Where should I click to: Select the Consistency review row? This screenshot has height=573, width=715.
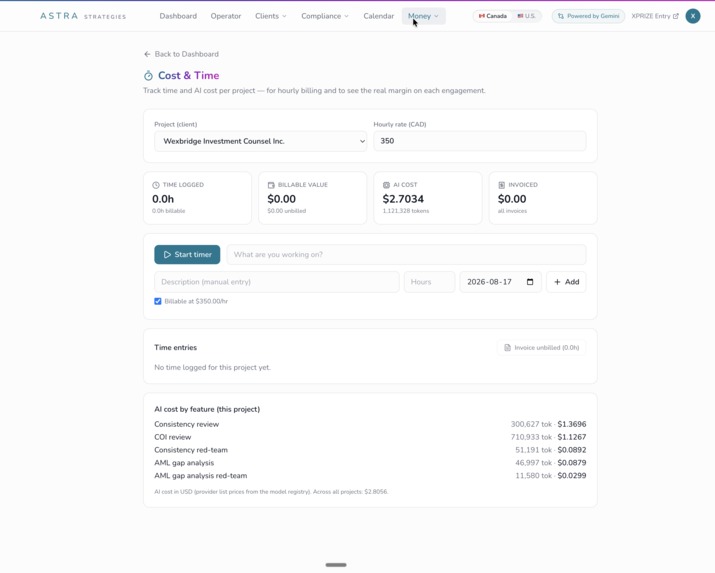pos(370,424)
